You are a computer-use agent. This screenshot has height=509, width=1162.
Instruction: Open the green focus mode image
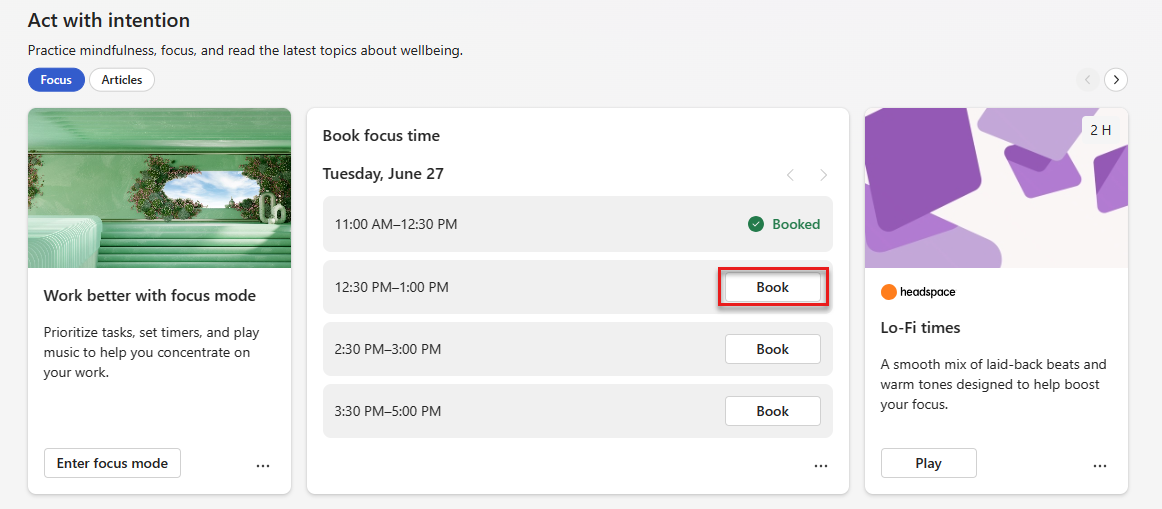point(159,188)
